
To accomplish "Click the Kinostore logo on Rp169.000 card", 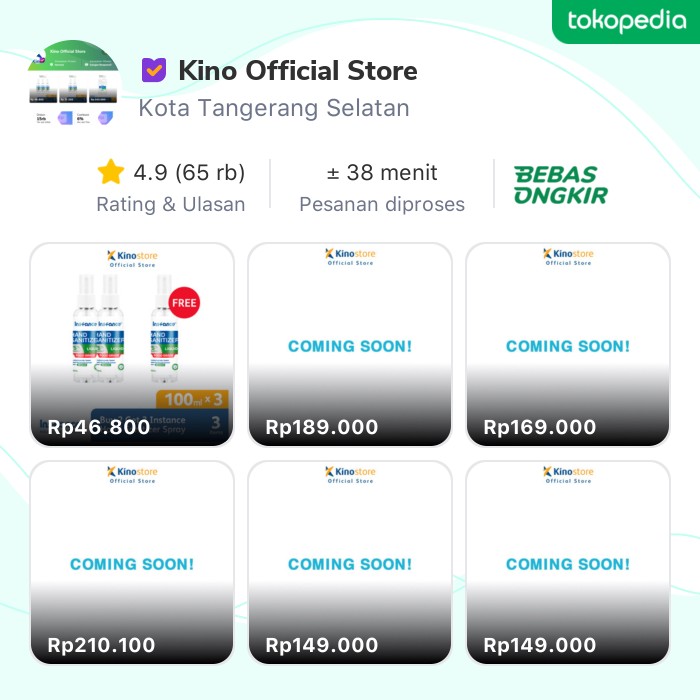I will (x=568, y=257).
